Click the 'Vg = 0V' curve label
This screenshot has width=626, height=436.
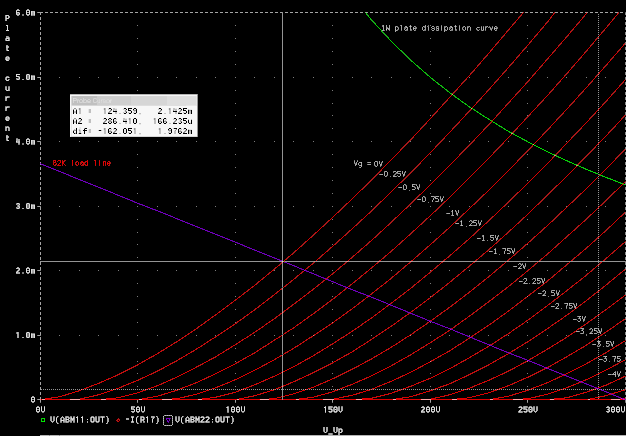click(368, 163)
